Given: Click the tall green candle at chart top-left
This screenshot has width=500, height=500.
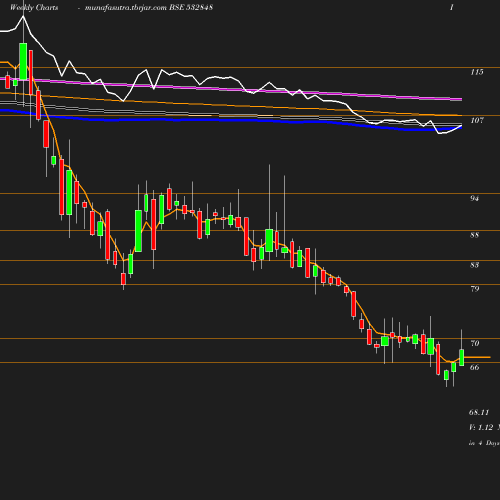Looking at the screenshot, I should [23, 61].
